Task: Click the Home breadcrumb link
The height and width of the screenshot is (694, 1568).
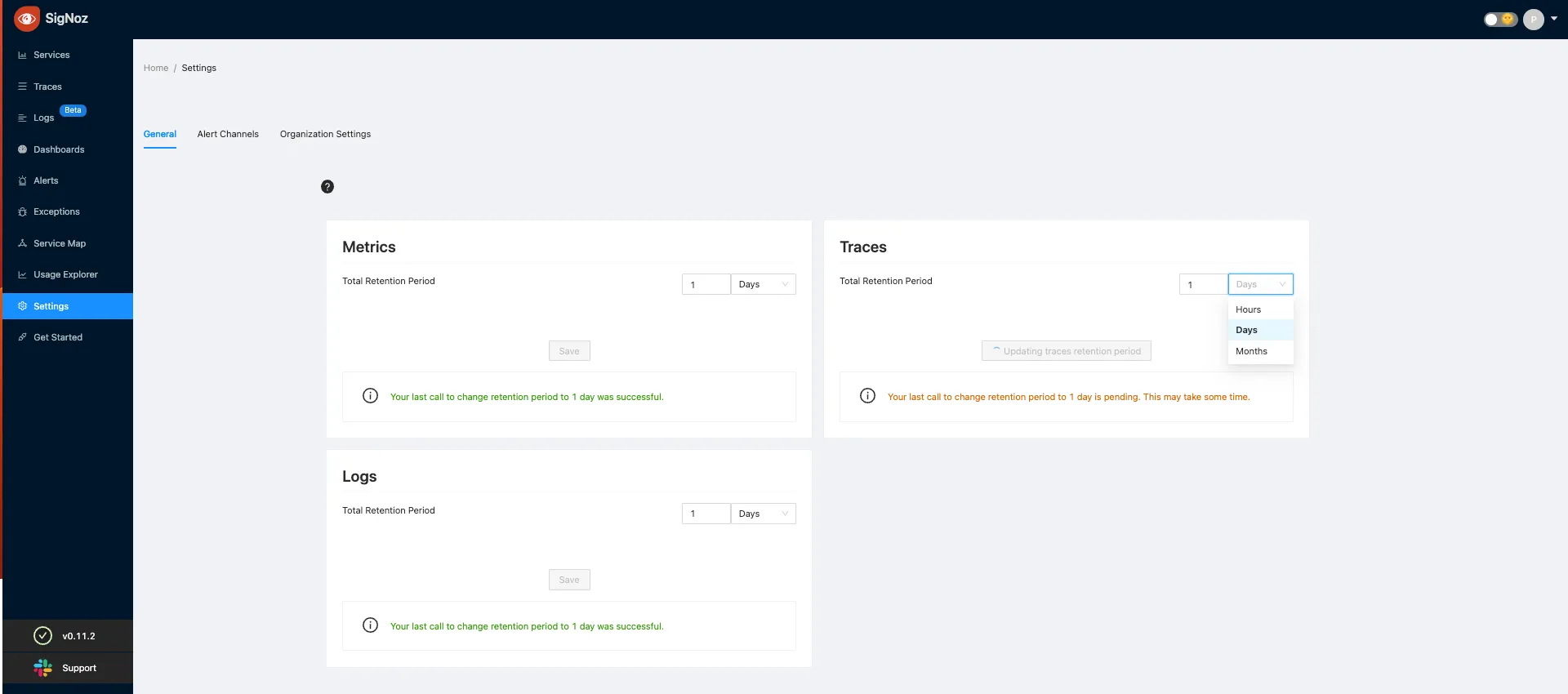Action: (156, 68)
